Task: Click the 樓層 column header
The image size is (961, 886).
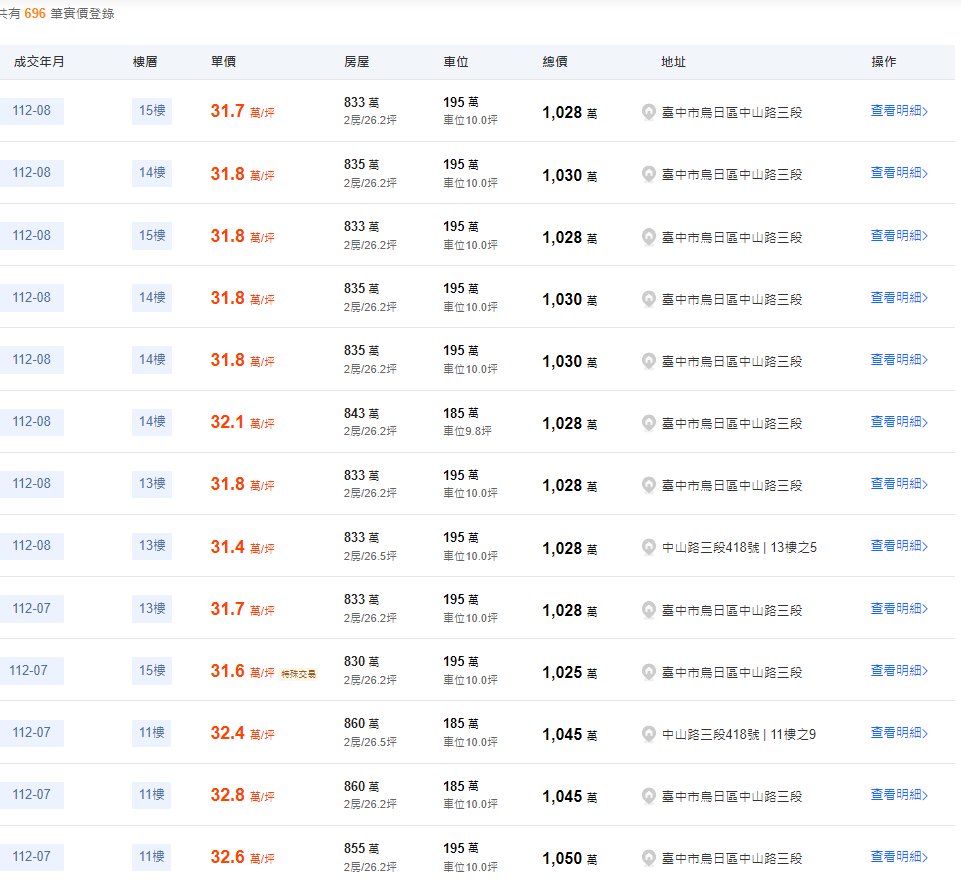Action: (x=145, y=62)
